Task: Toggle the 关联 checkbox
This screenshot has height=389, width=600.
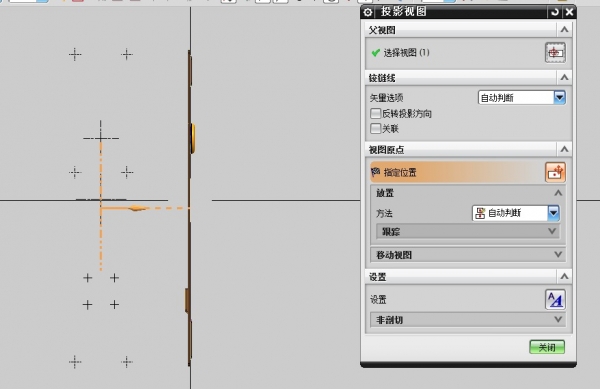Action: [375, 128]
